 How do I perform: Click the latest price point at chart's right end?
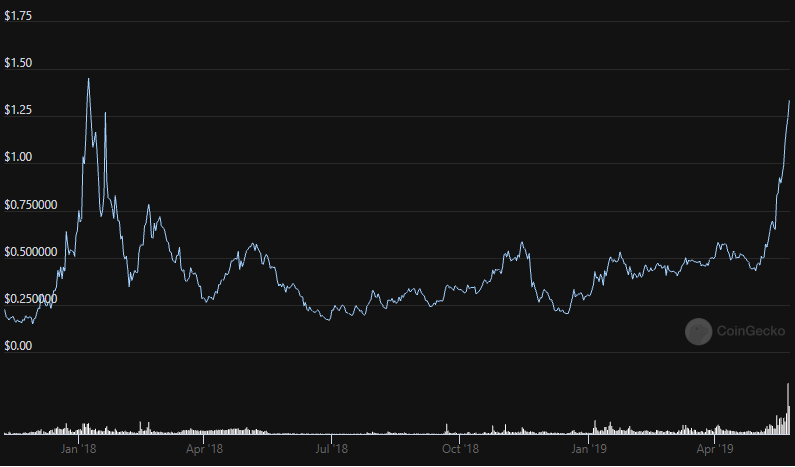789,101
